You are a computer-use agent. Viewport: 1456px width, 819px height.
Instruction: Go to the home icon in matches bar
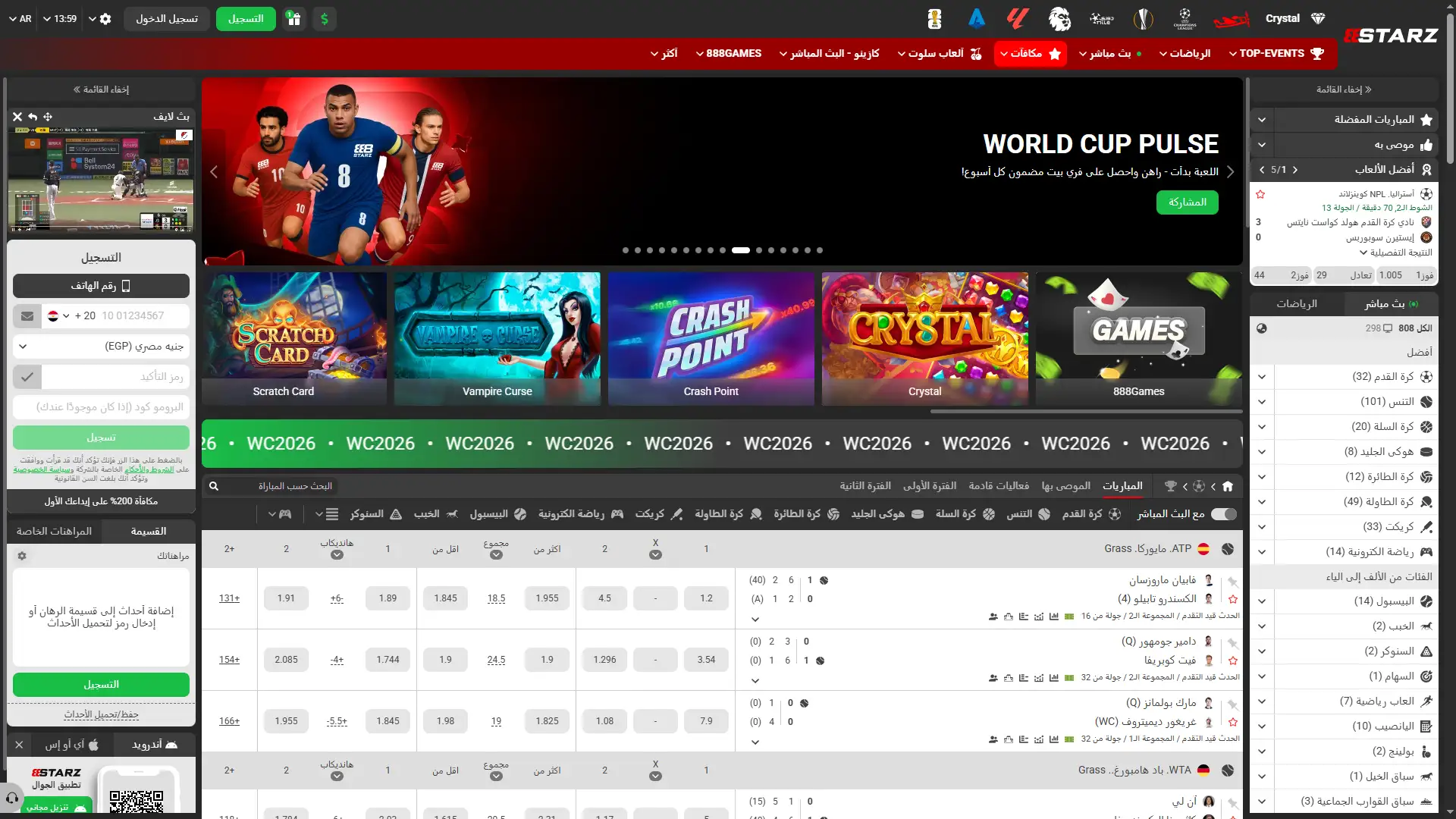(1228, 486)
